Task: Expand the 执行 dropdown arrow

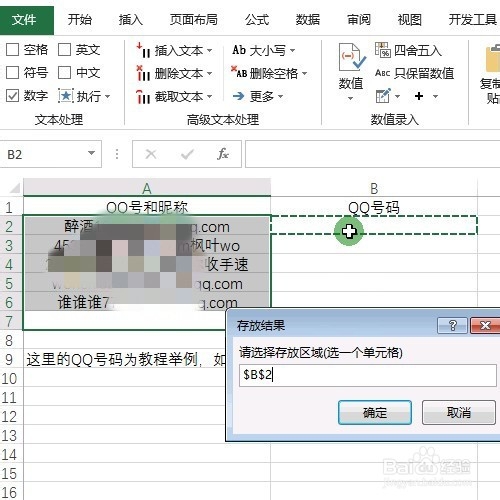Action: click(x=107, y=97)
